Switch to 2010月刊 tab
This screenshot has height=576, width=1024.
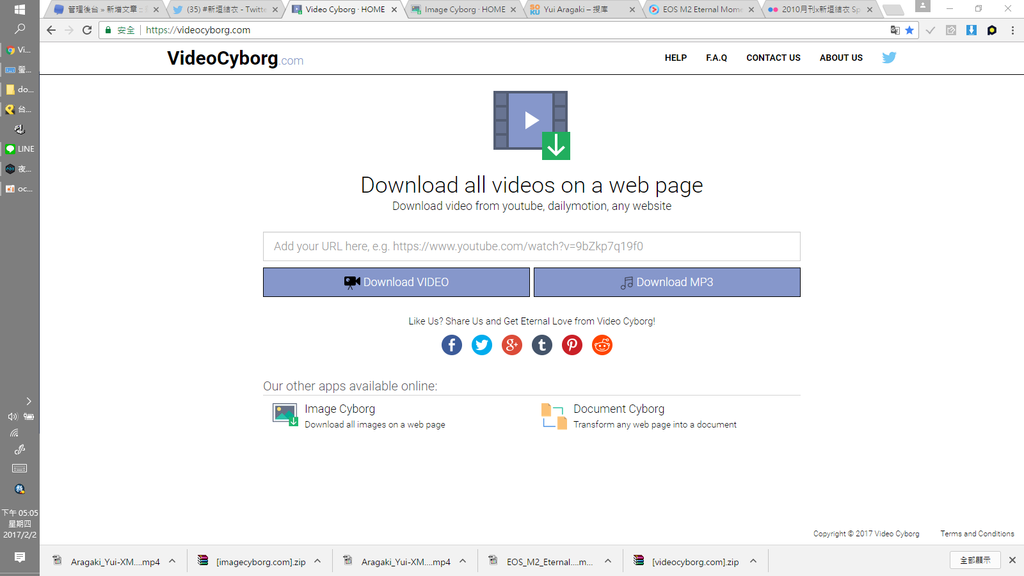(x=820, y=9)
